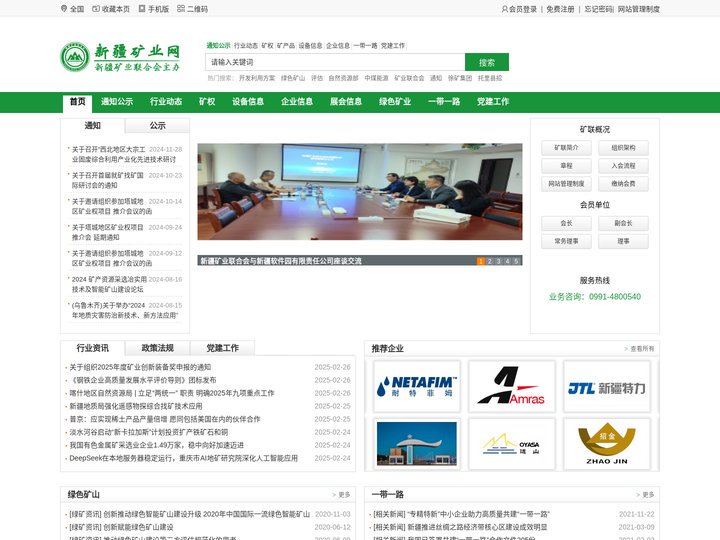
Task: Open the Amras company logo
Action: coord(512,387)
